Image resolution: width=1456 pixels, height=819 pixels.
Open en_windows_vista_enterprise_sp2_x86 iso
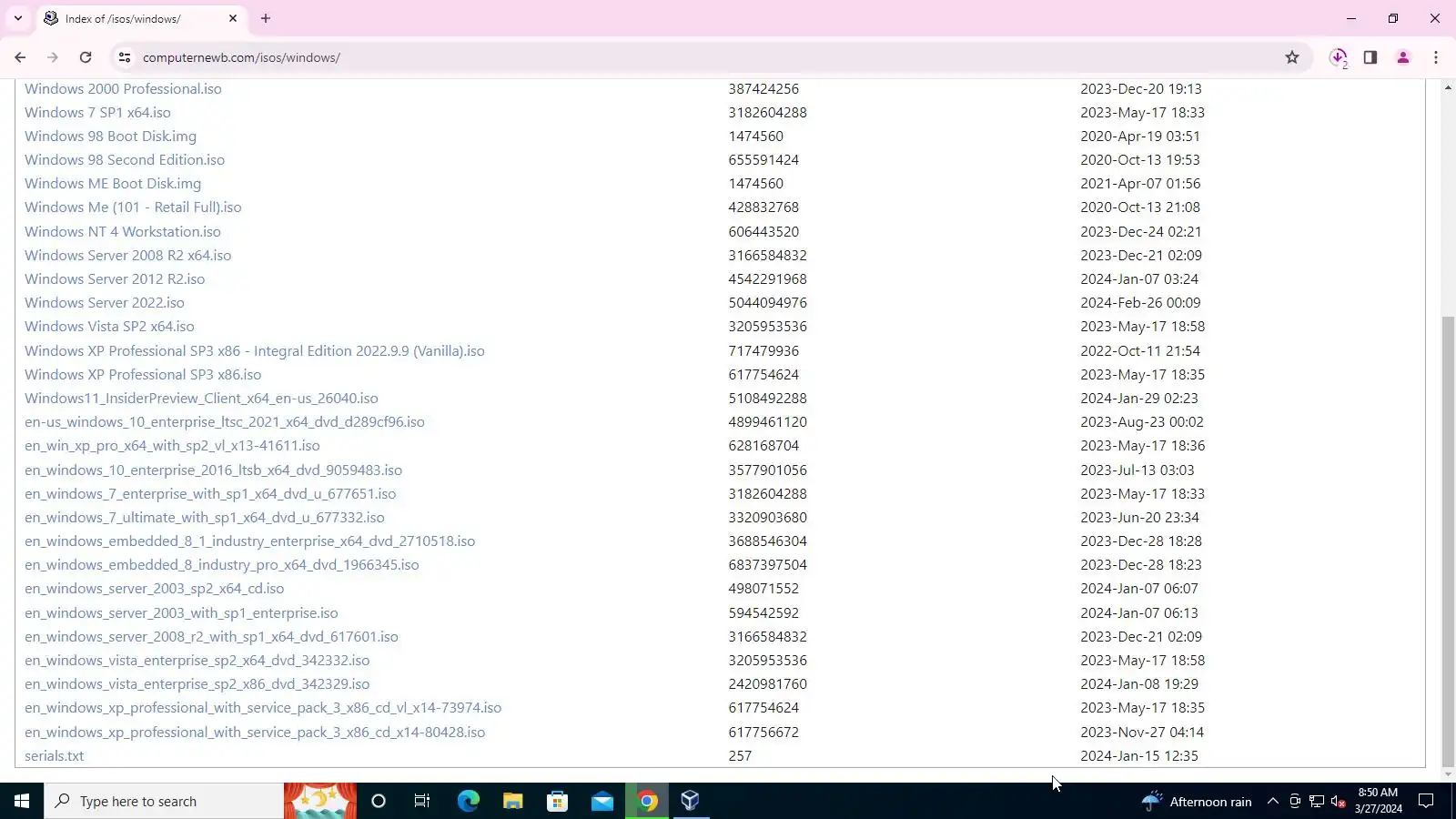197,684
